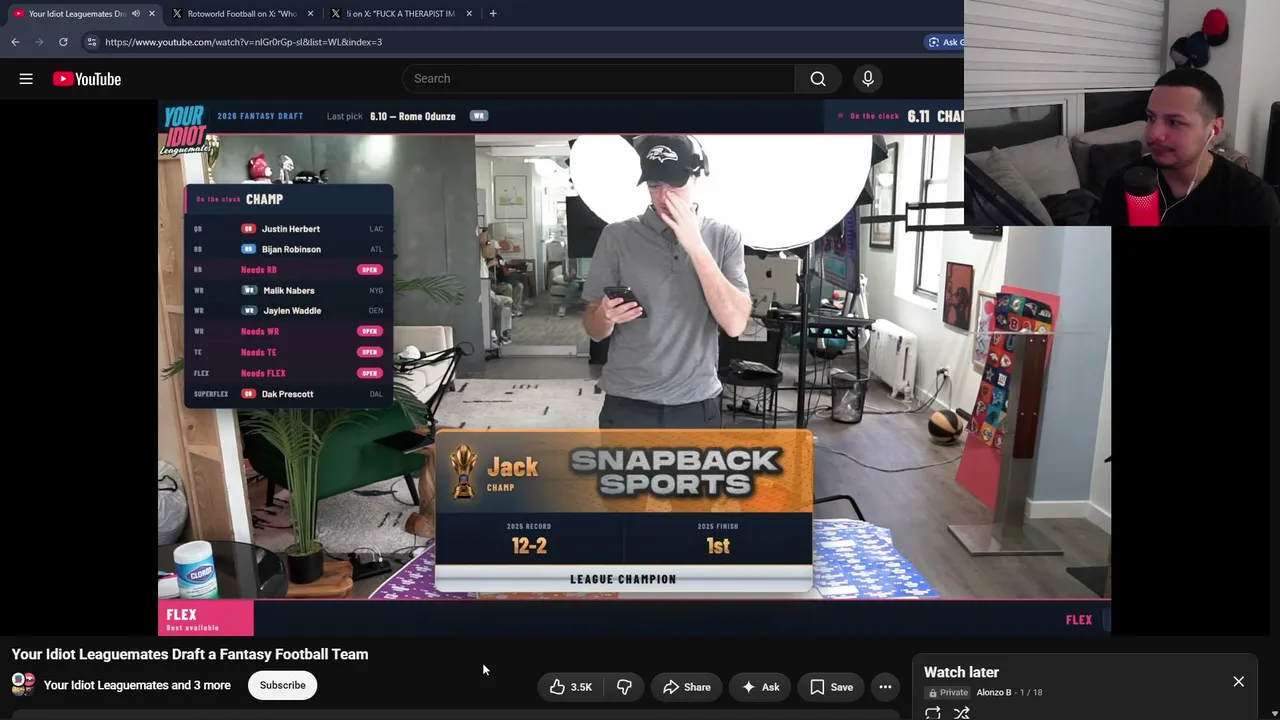Subscribe to Your Idiot Leaguemates channel

point(283,686)
